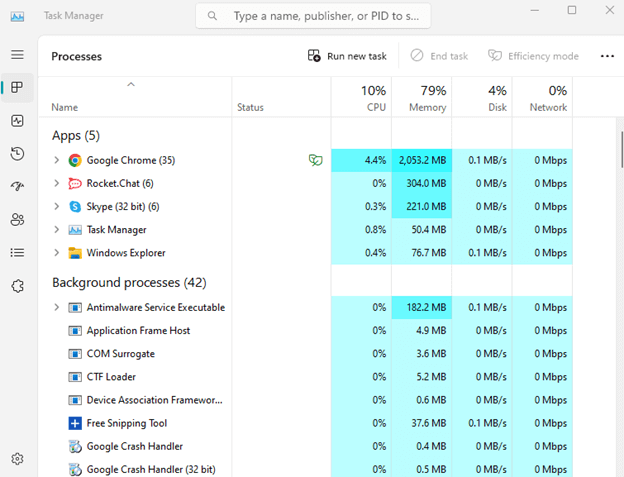Expand the Google Chrome process group
The image size is (624, 477).
point(57,160)
